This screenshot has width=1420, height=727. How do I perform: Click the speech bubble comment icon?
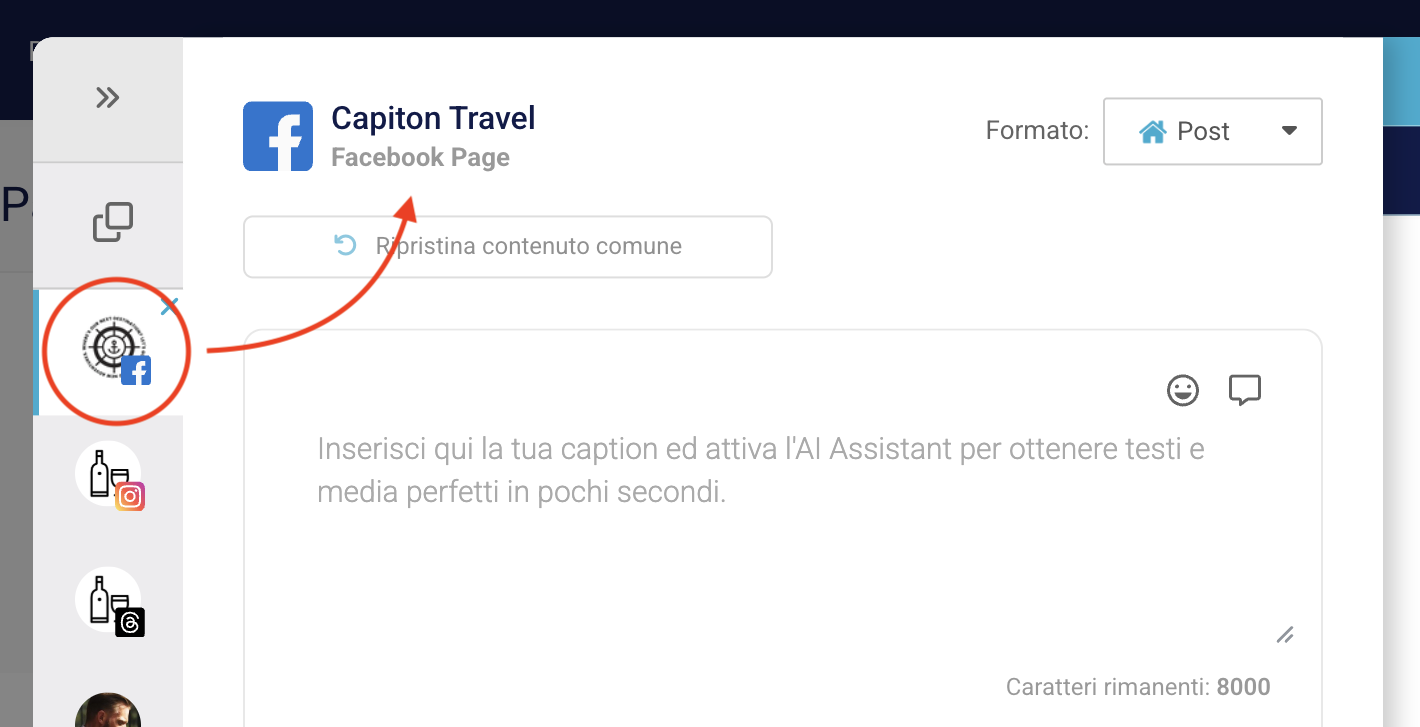1244,390
